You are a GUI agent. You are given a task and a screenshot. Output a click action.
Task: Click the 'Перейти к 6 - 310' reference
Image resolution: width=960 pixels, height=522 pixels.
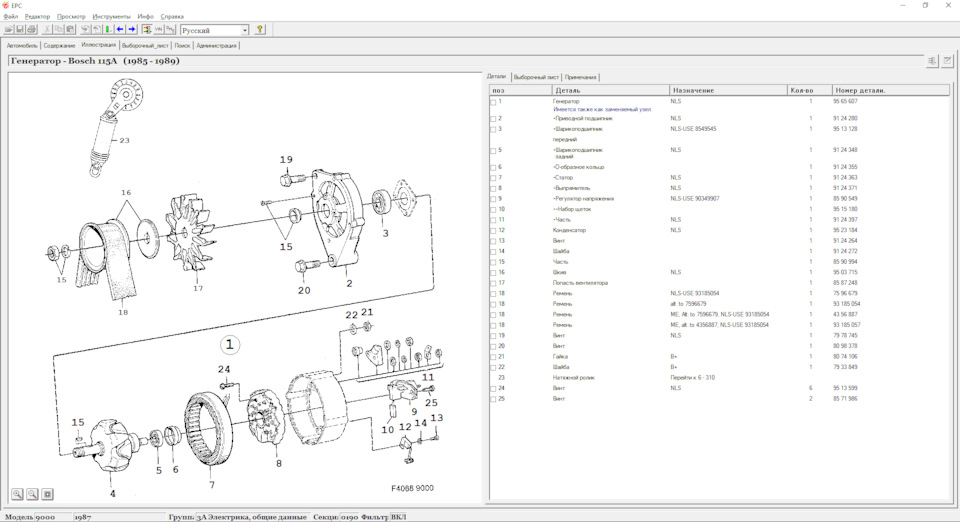tap(694, 378)
